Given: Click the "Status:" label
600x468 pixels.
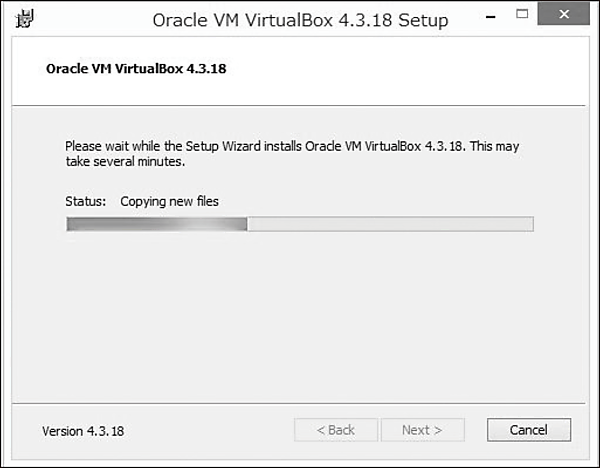Looking at the screenshot, I should click(x=85, y=201).
